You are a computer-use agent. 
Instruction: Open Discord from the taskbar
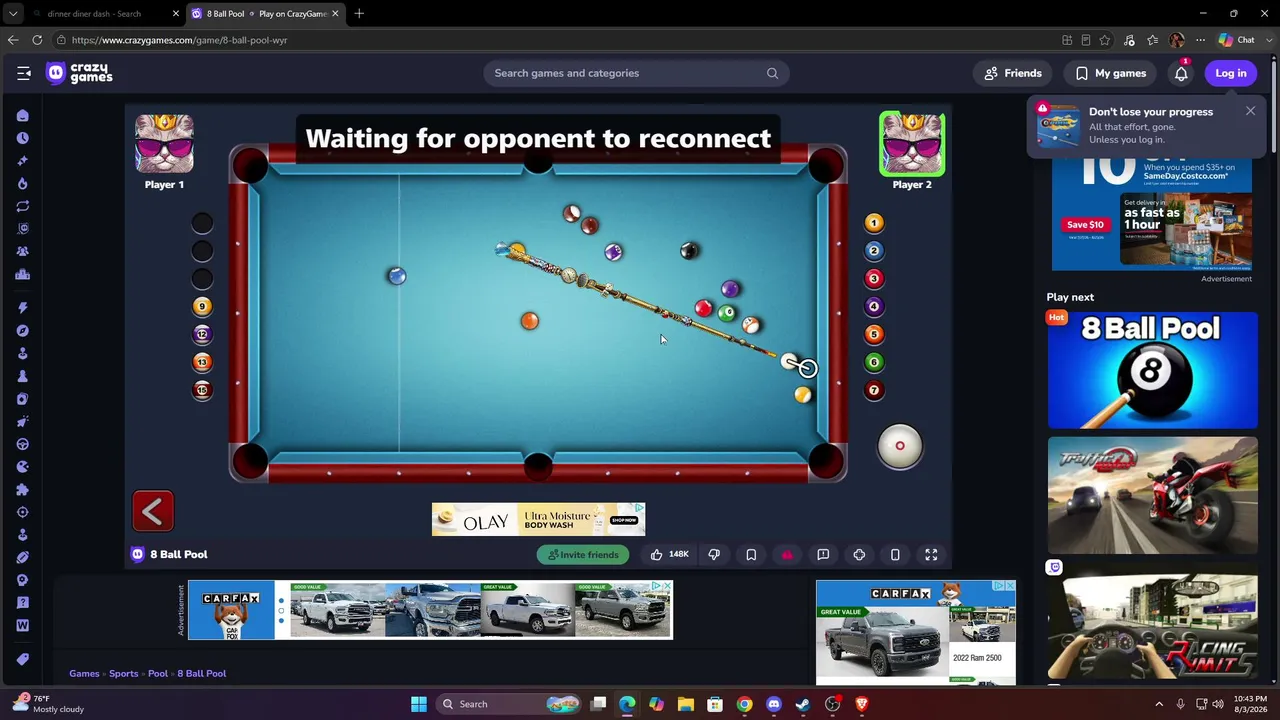[774, 704]
